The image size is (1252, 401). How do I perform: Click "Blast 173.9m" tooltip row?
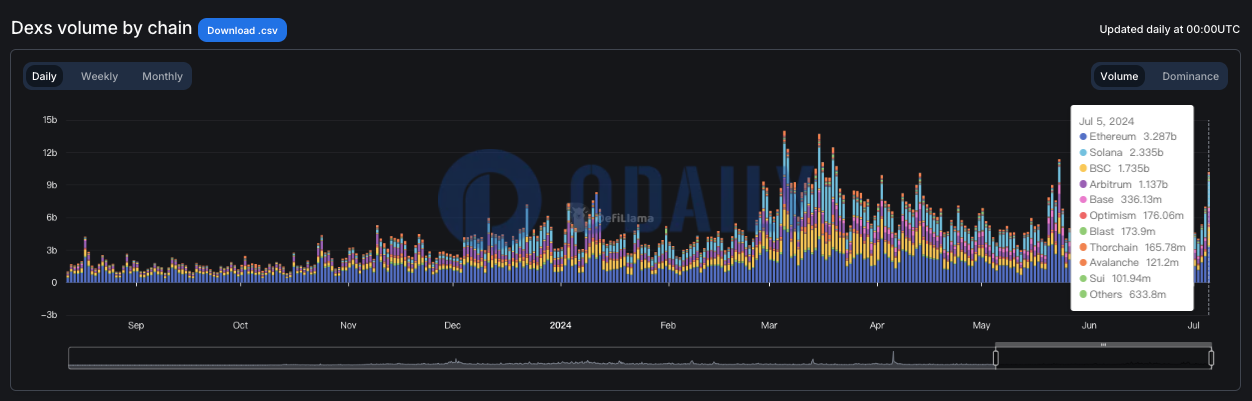(x=1119, y=231)
